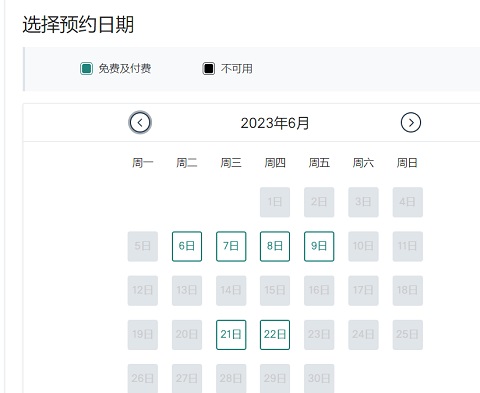The width and height of the screenshot is (480, 393).
Task: Click the unavailable 1日 date
Action: (x=275, y=202)
